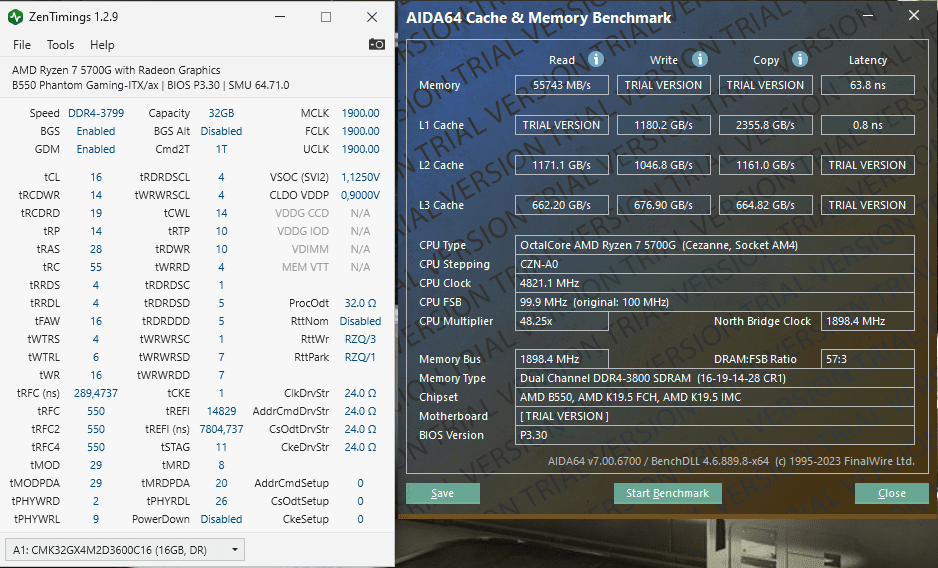The width and height of the screenshot is (938, 568).
Task: Minimize the AIDA64 benchmark window
Action: click(869, 16)
